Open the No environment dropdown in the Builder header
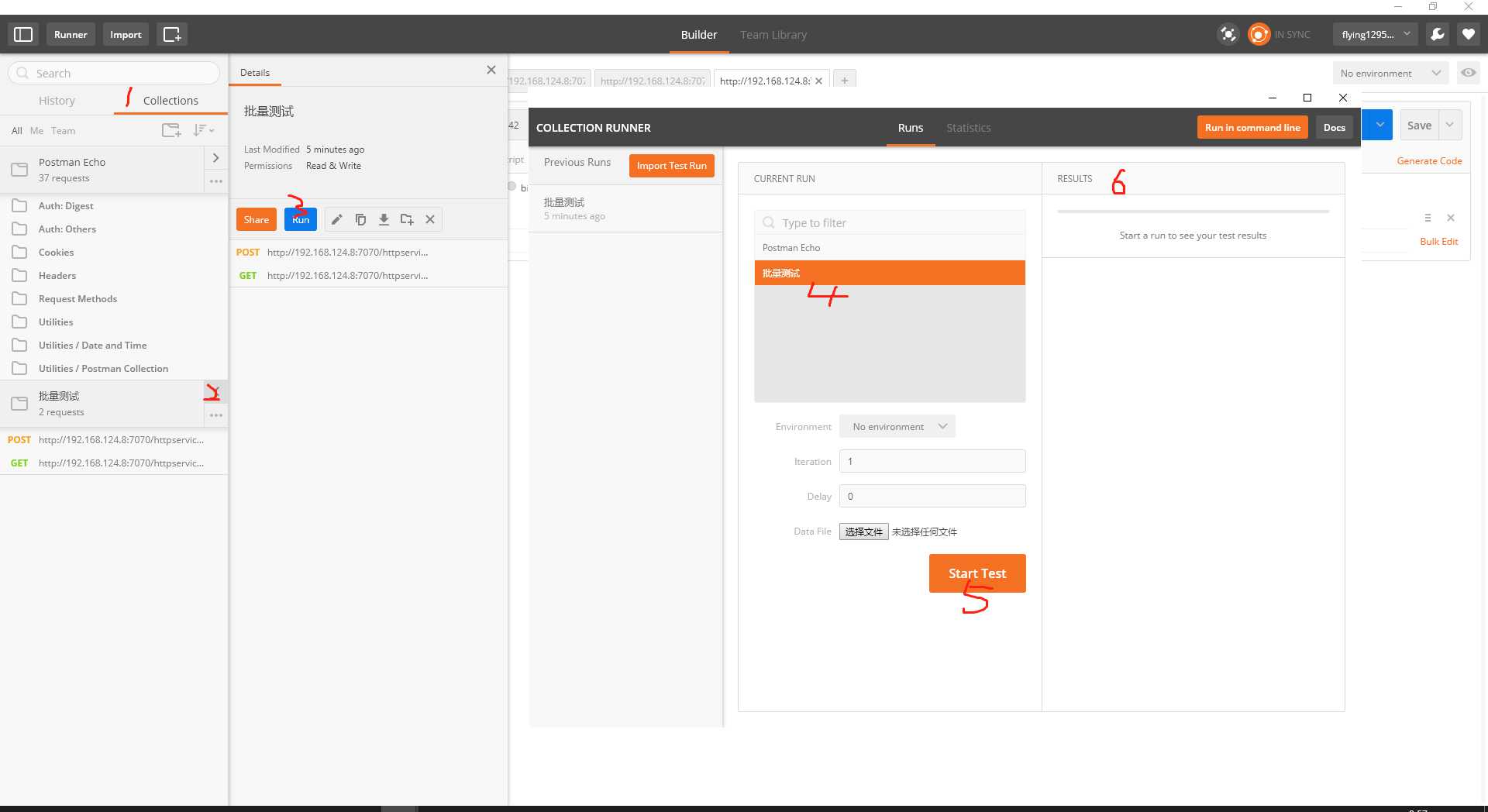This screenshot has height=812, width=1488. pos(1391,73)
